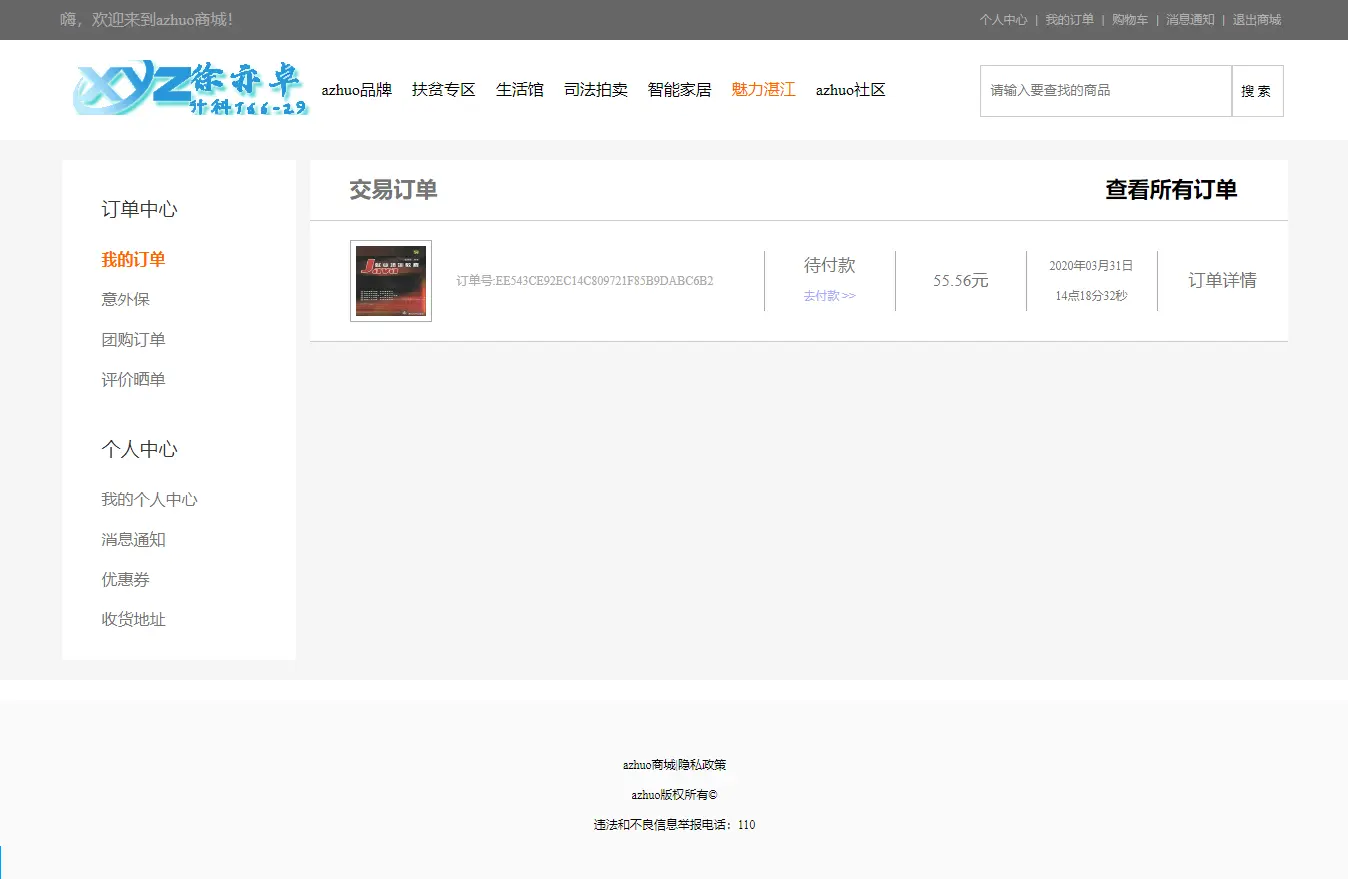Visit the 扶贫专区 section
1348x879 pixels.
click(443, 89)
